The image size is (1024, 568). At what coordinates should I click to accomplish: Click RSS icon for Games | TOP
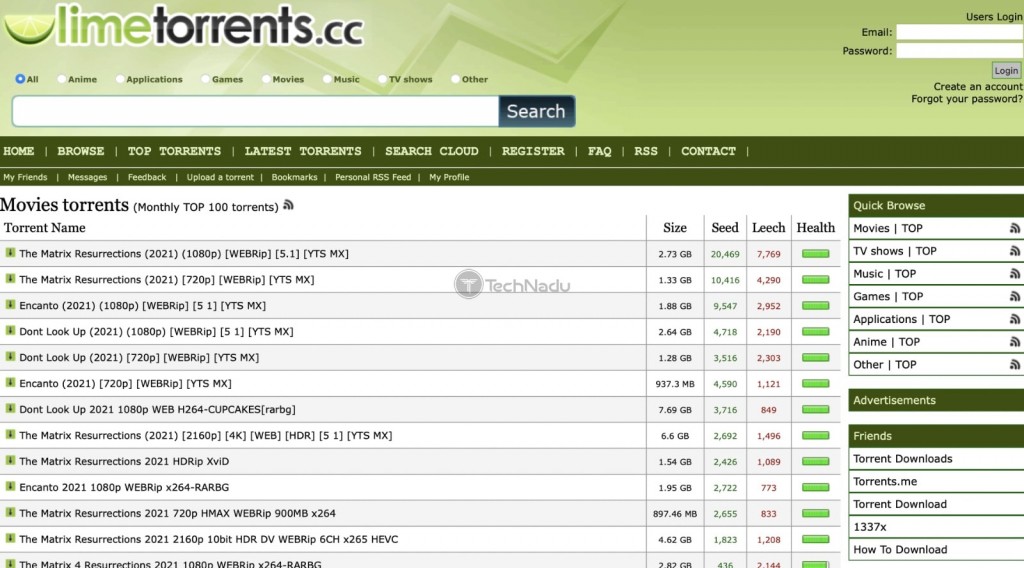tap(1014, 296)
